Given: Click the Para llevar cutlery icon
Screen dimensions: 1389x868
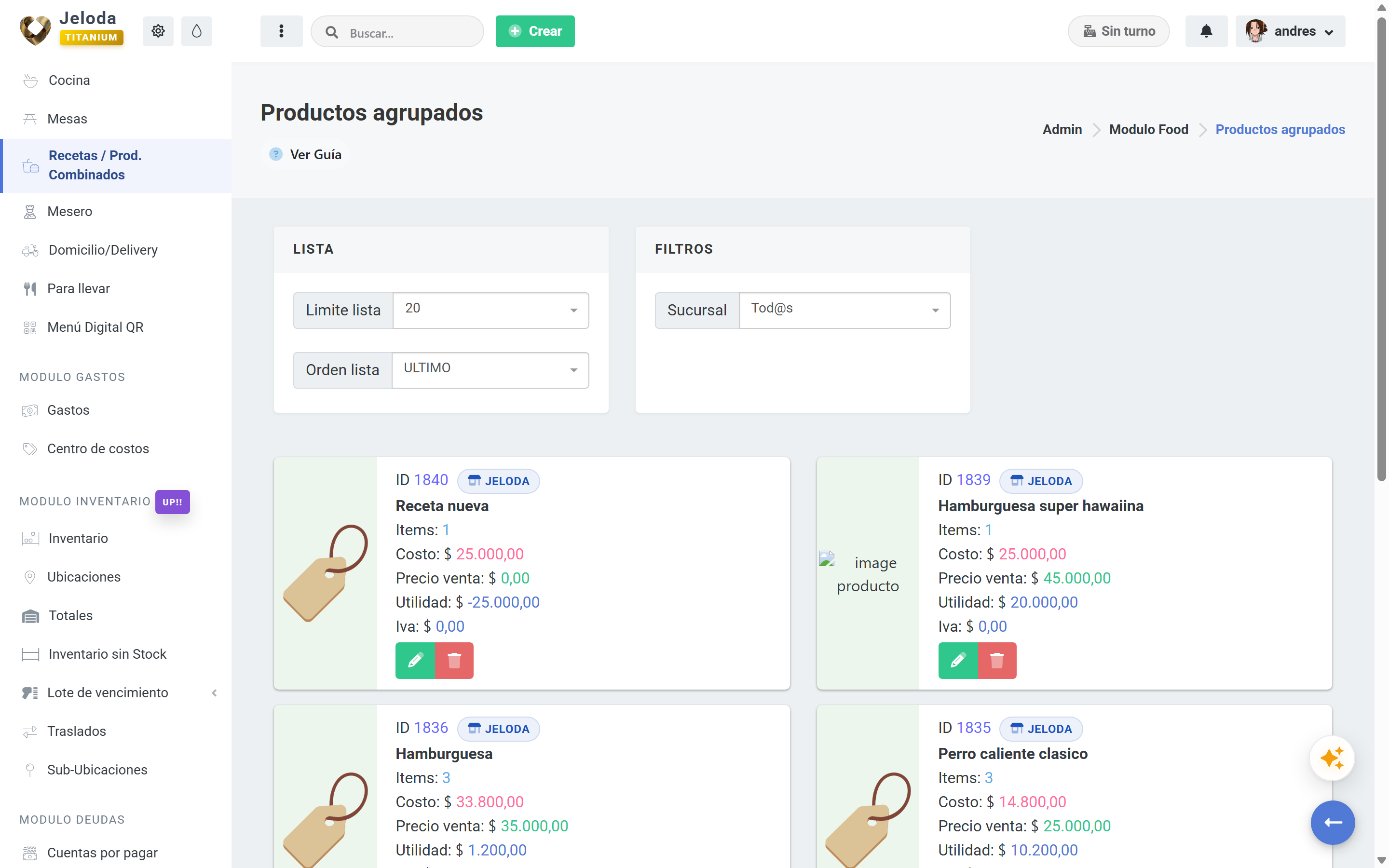Looking at the screenshot, I should 30,289.
